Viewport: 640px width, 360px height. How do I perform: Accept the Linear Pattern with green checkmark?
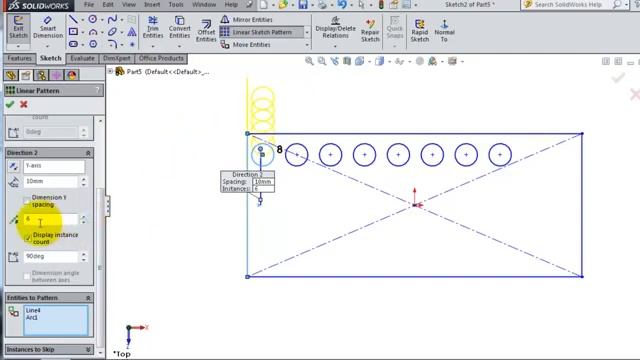[x=10, y=104]
